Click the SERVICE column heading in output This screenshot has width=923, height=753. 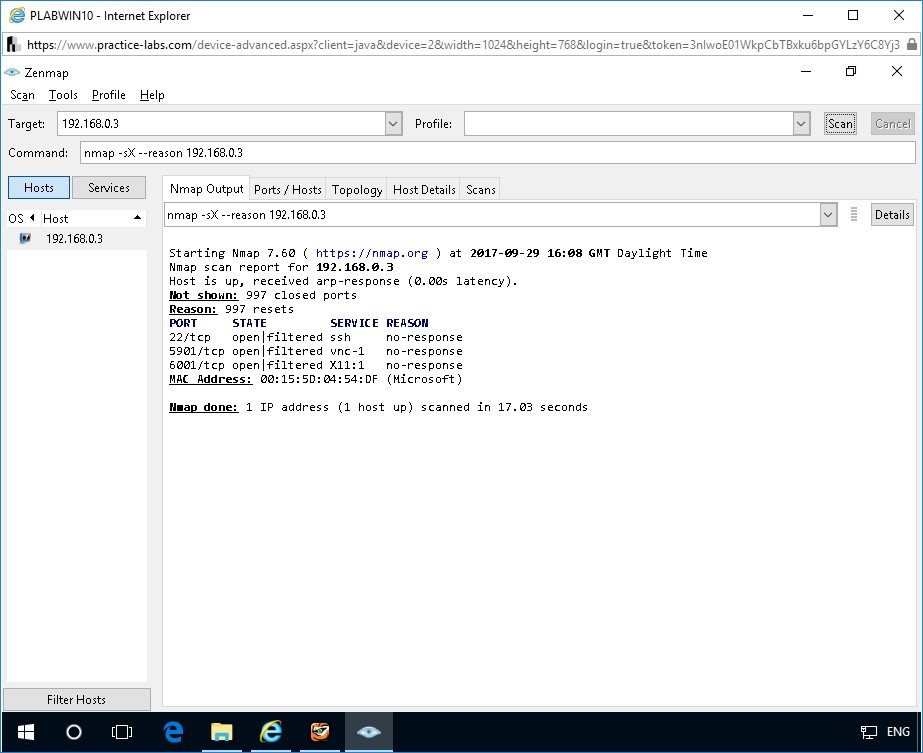tap(354, 323)
